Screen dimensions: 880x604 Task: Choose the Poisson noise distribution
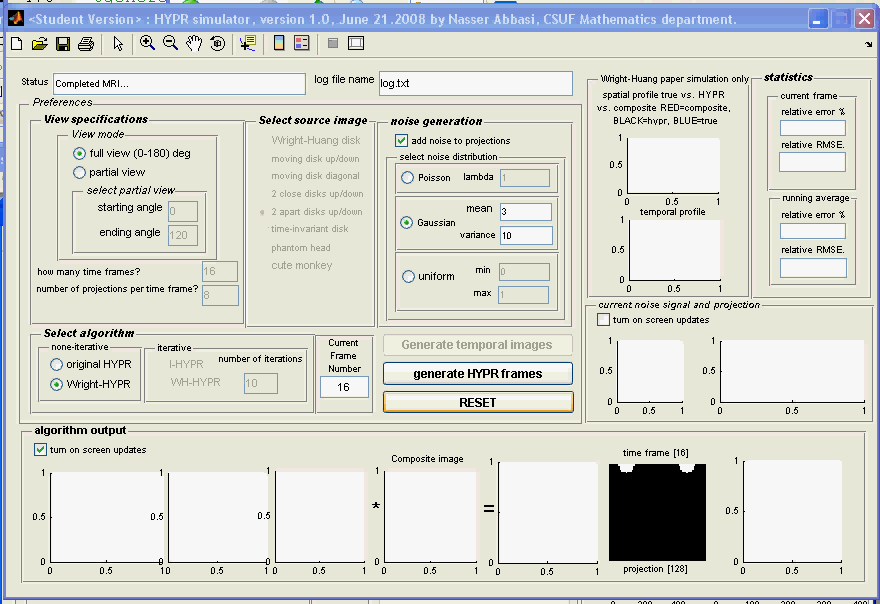(x=408, y=178)
